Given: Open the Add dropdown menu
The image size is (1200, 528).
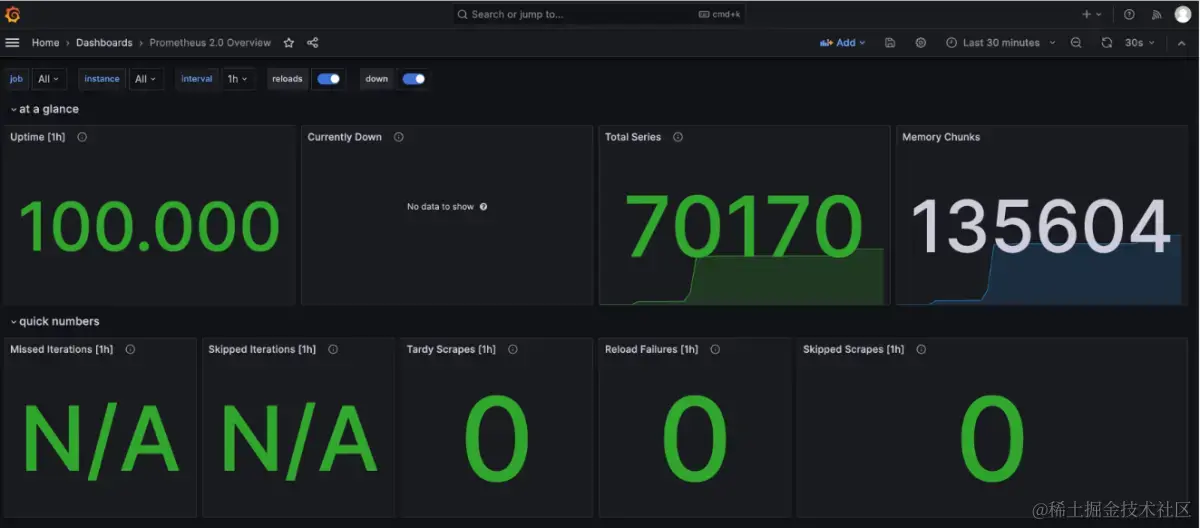Looking at the screenshot, I should pos(843,43).
